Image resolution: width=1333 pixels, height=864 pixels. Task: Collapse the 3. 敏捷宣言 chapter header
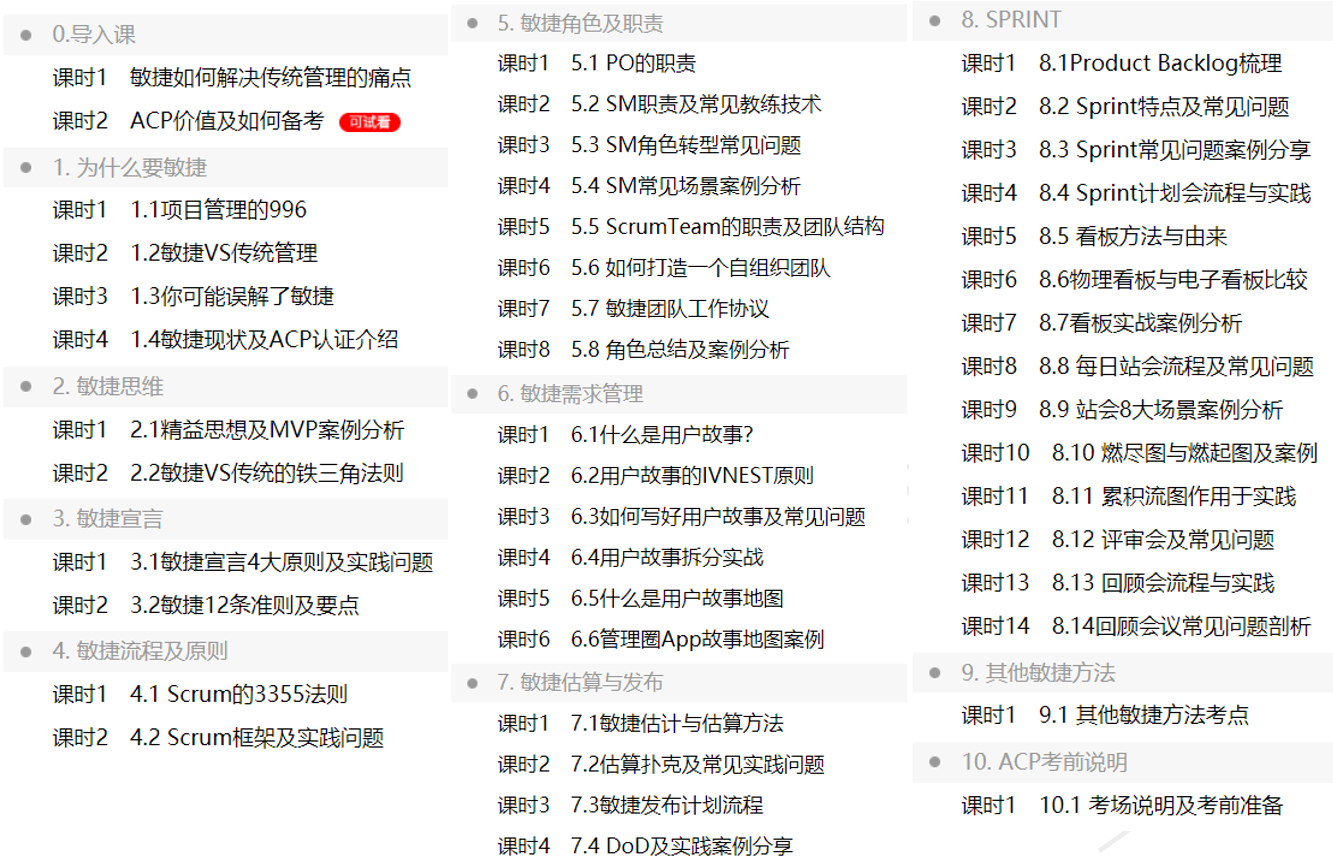226,519
